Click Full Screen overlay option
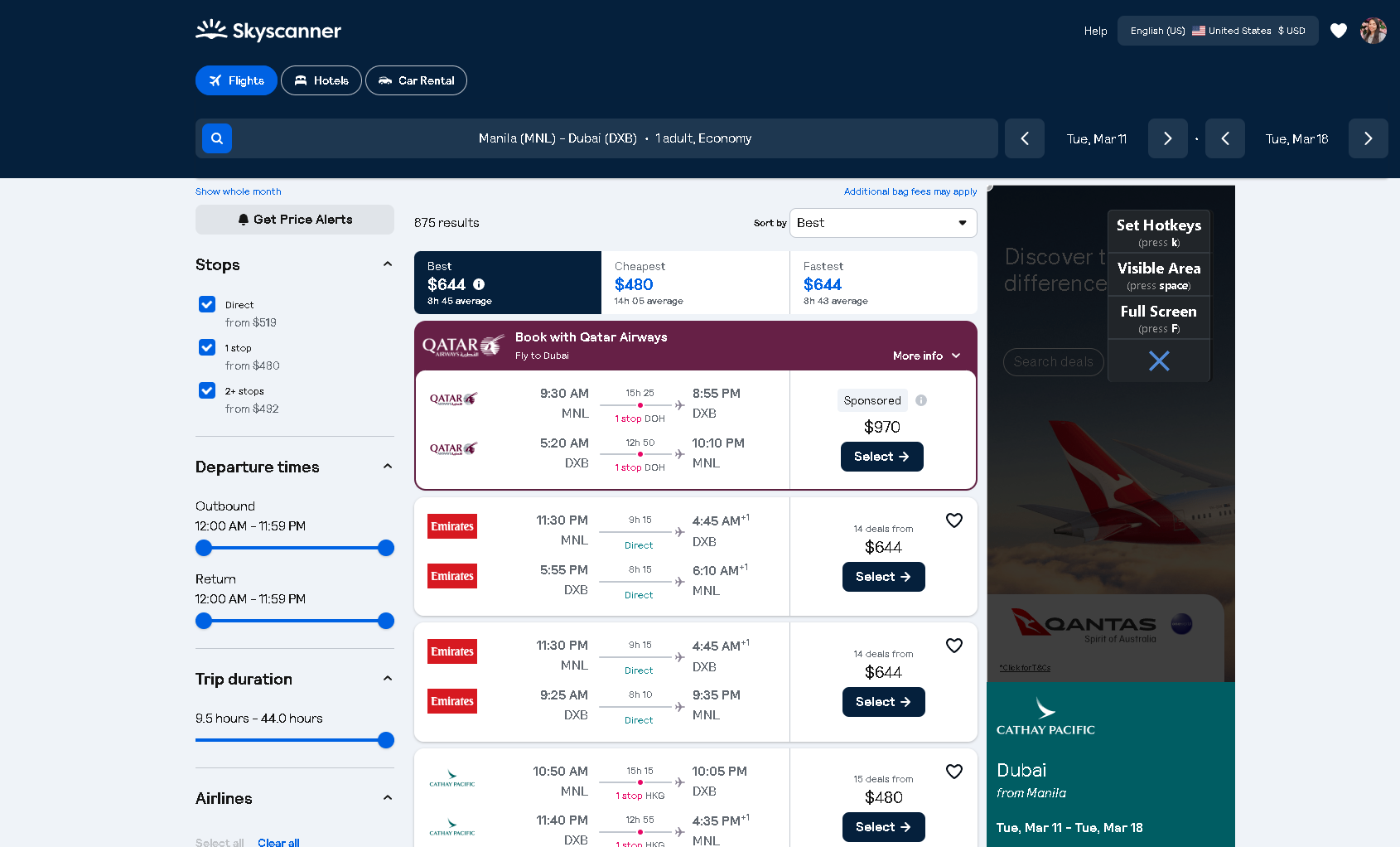Screen dimensions: 1400x847 coord(1159,318)
